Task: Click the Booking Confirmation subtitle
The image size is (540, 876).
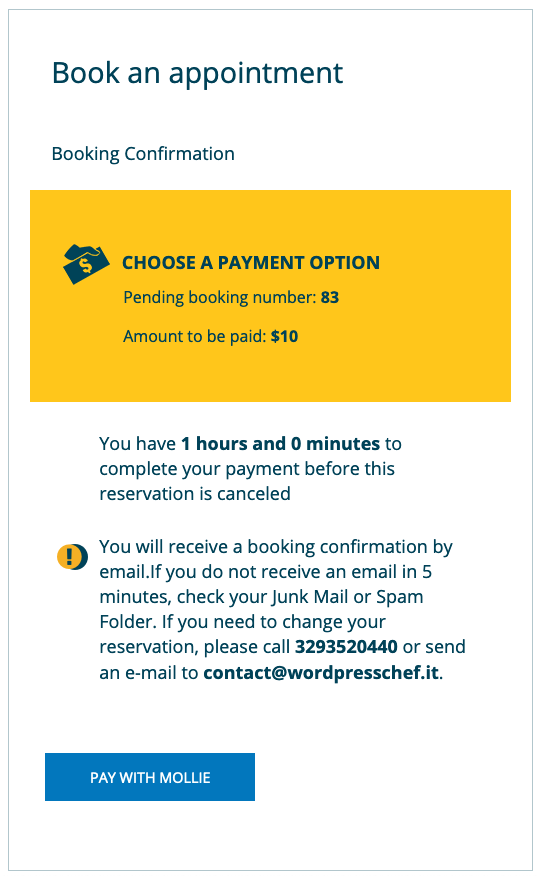Action: 143,154
